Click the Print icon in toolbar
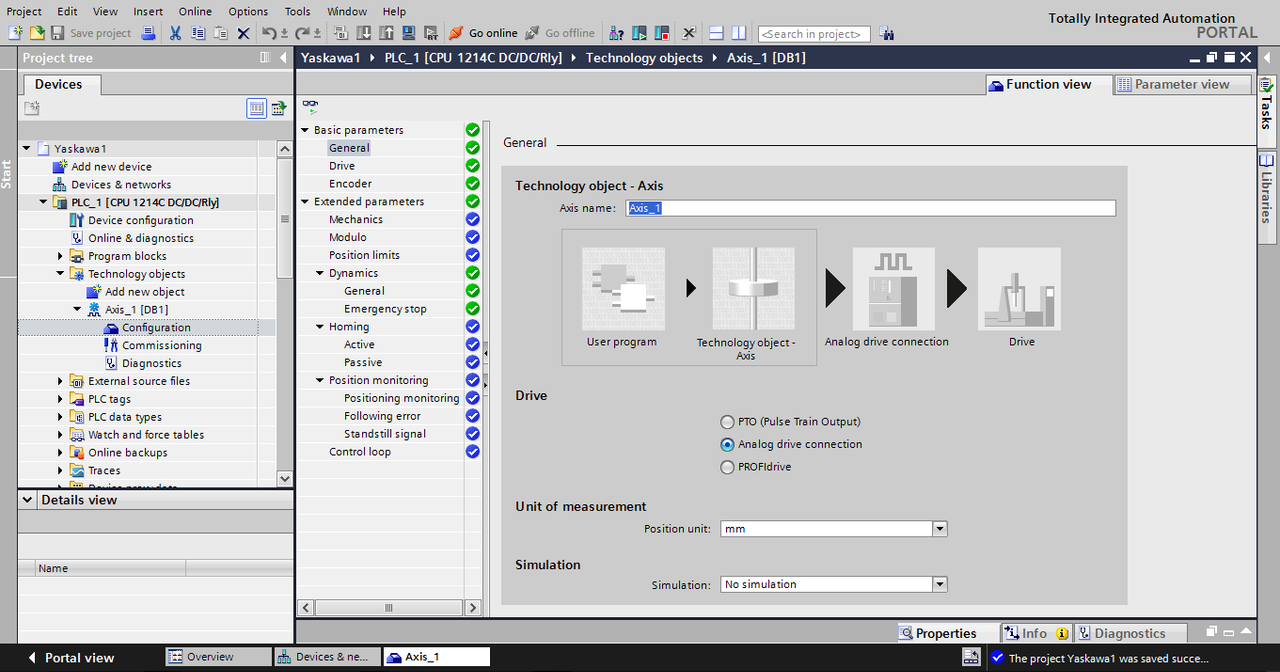Viewport: 1280px width, 672px height. 148,33
